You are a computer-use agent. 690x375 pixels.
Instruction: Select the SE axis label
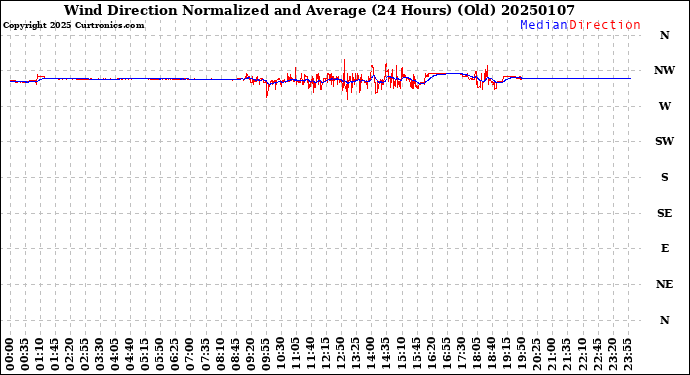coord(664,213)
